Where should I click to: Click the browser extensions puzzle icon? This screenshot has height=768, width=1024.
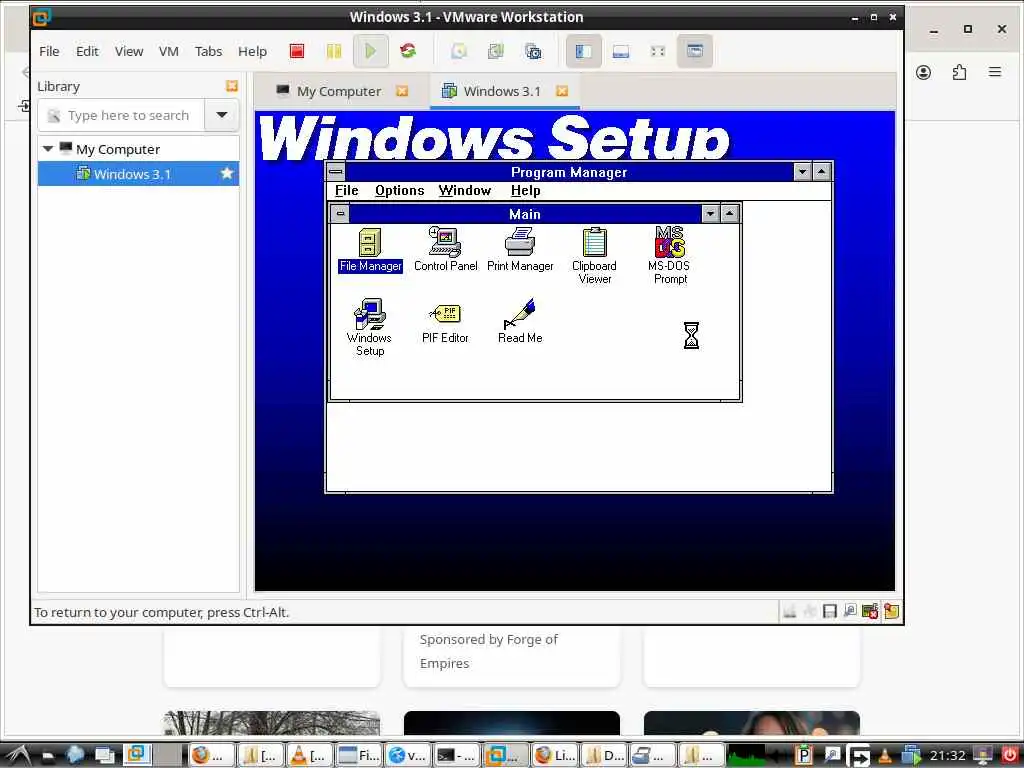959,72
